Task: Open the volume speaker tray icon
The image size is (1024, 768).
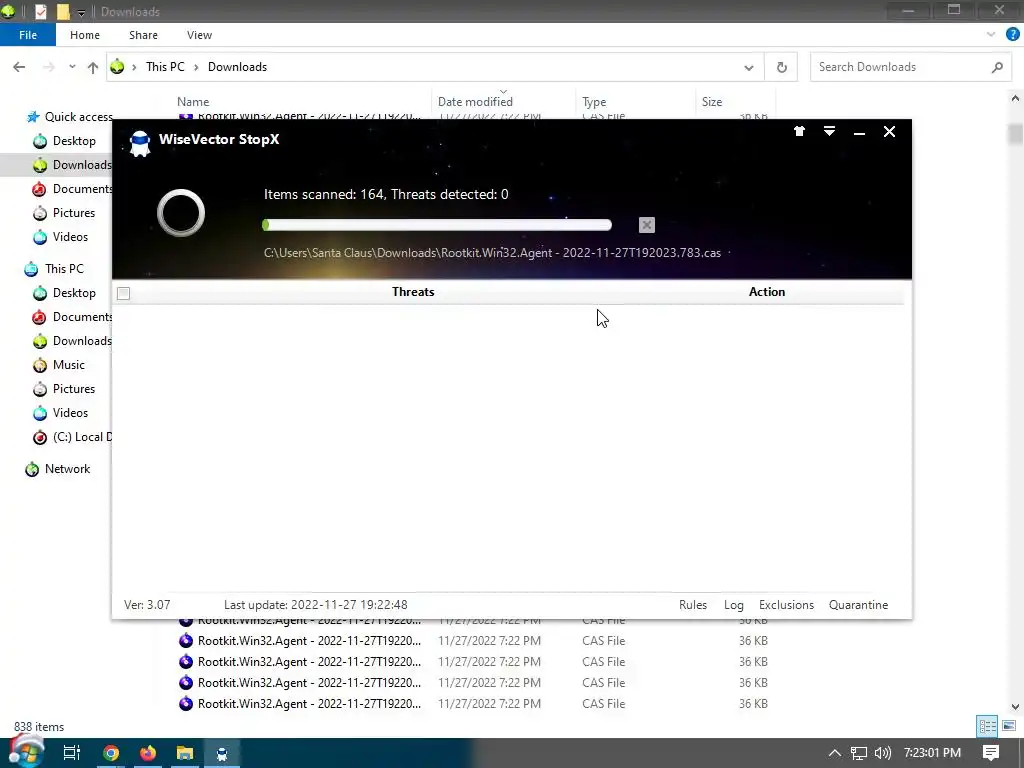Action: (883, 753)
